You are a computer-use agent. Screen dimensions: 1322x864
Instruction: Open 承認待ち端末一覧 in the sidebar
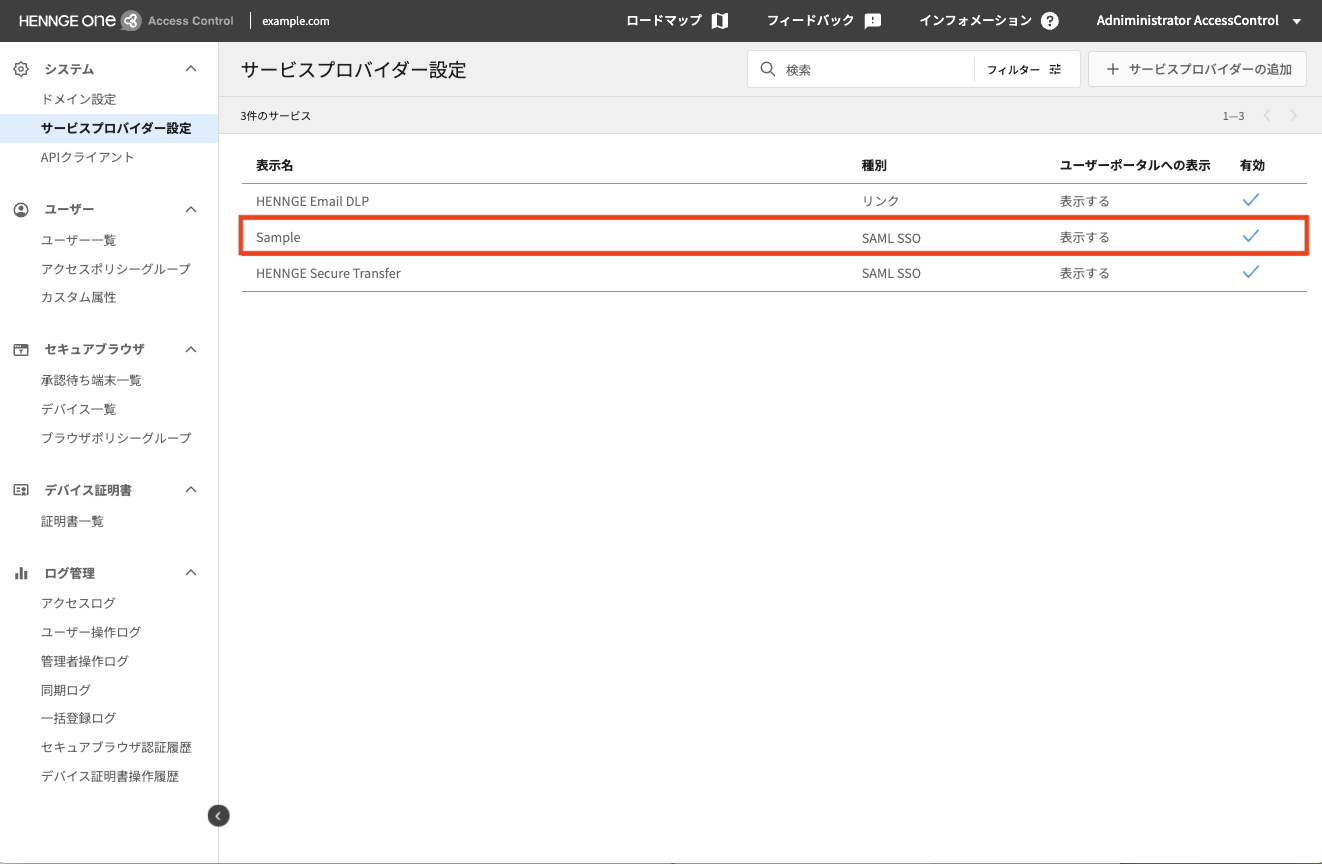pos(91,380)
